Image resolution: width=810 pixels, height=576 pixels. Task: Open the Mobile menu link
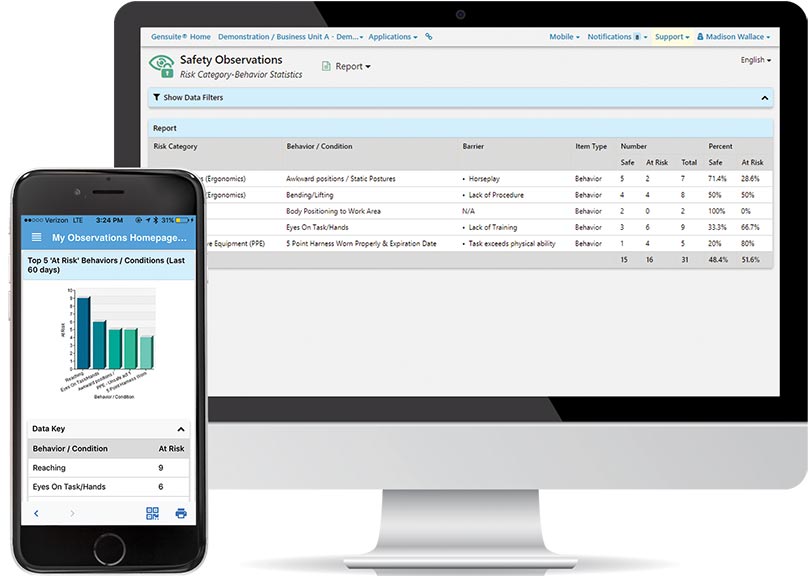click(x=564, y=37)
